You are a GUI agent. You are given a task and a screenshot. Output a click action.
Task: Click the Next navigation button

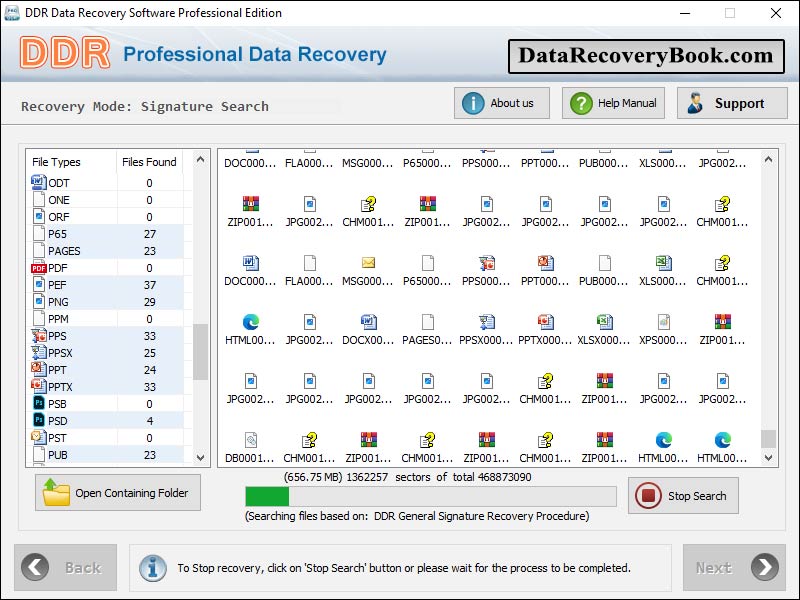point(733,567)
